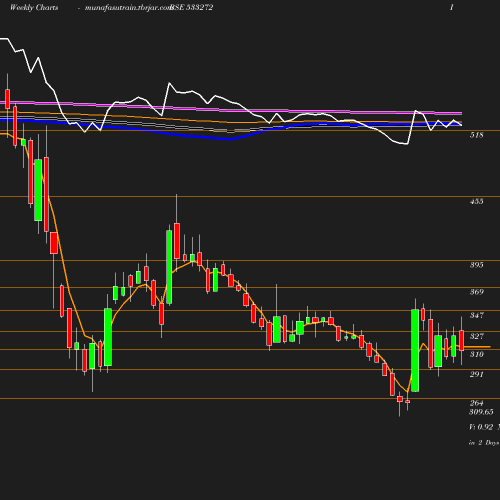Screen dimensions: 500x500
Task: Click the 291 price level label
Action: pos(476,374)
